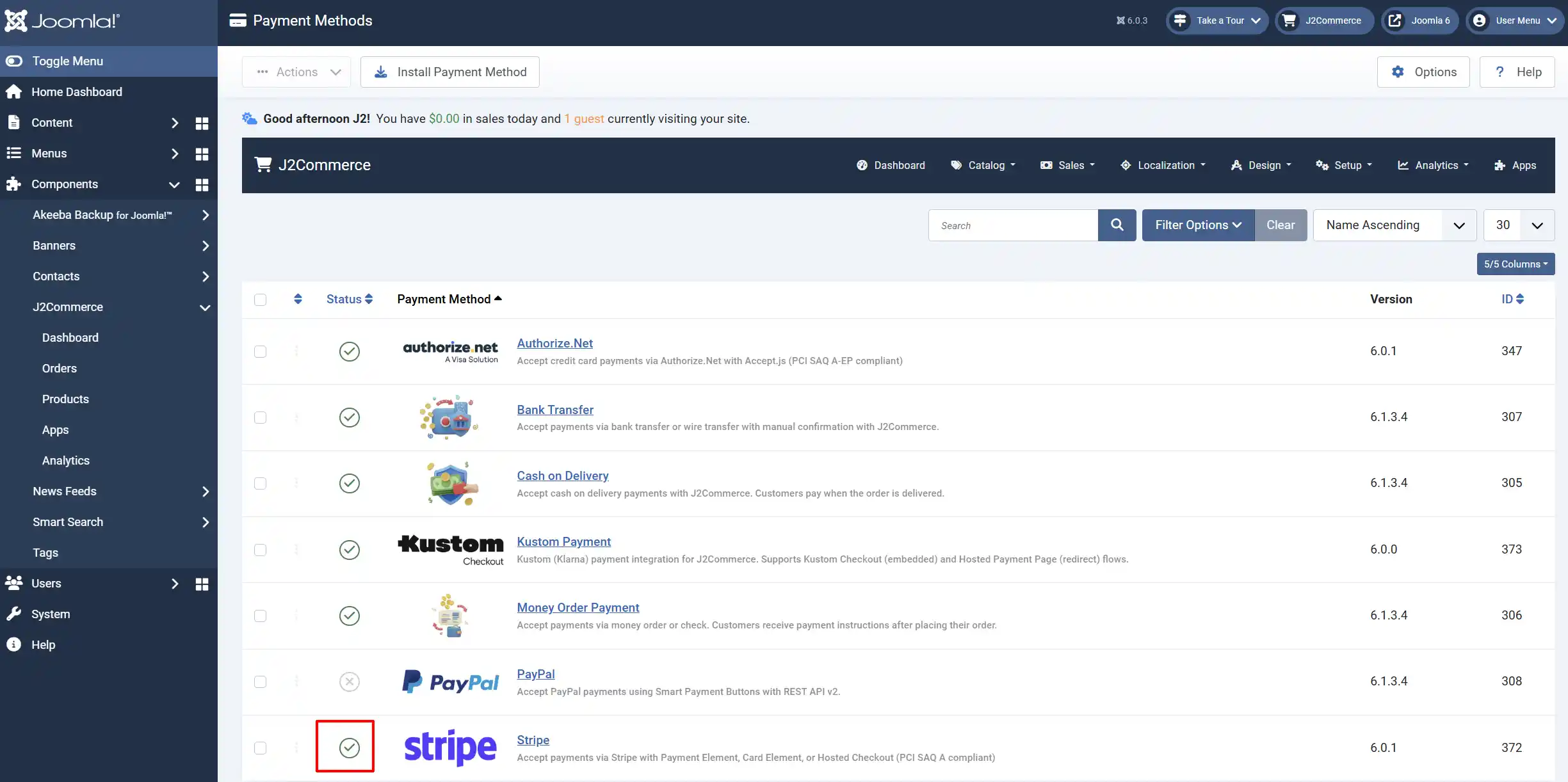Click the search magnifier button

coord(1117,225)
